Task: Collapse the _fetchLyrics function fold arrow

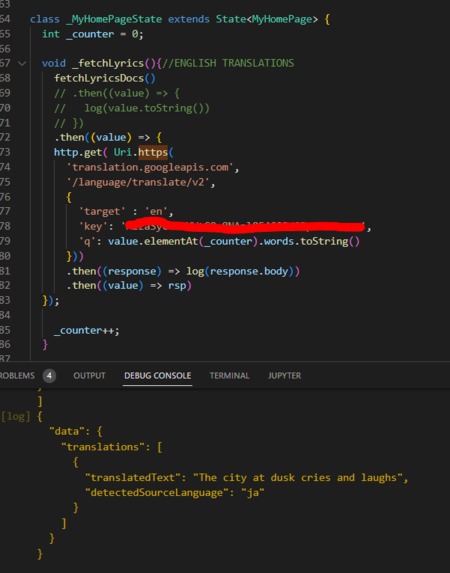Action: (x=22, y=64)
